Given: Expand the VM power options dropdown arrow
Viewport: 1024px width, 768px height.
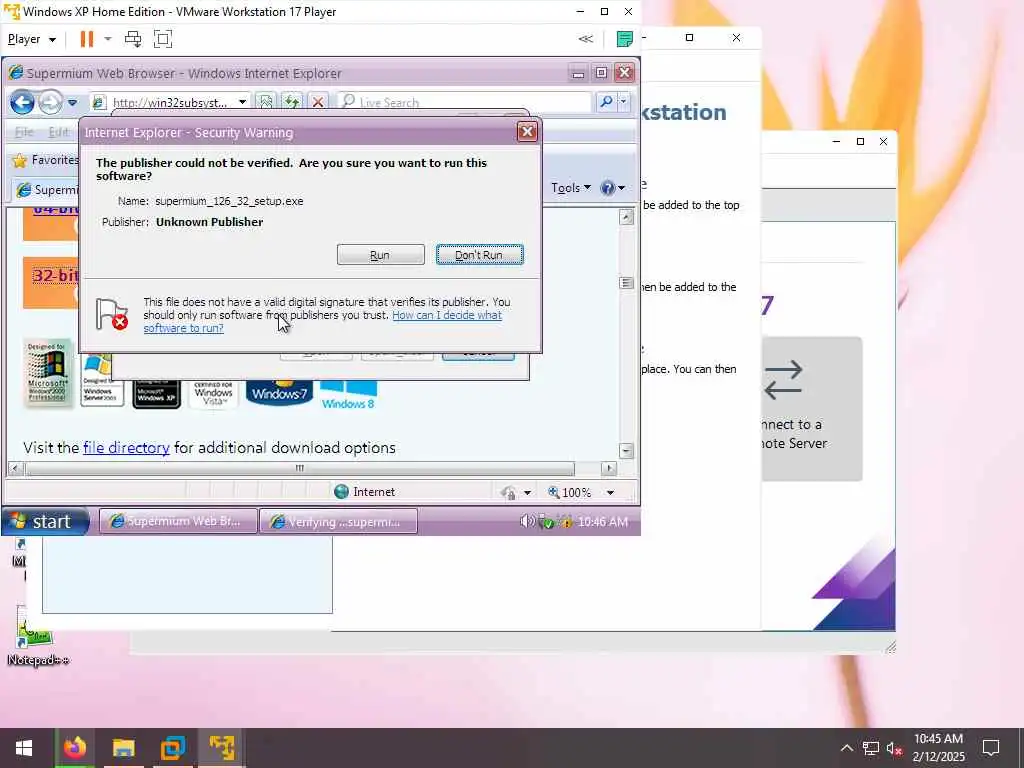Looking at the screenshot, I should pyautogui.click(x=108, y=39).
